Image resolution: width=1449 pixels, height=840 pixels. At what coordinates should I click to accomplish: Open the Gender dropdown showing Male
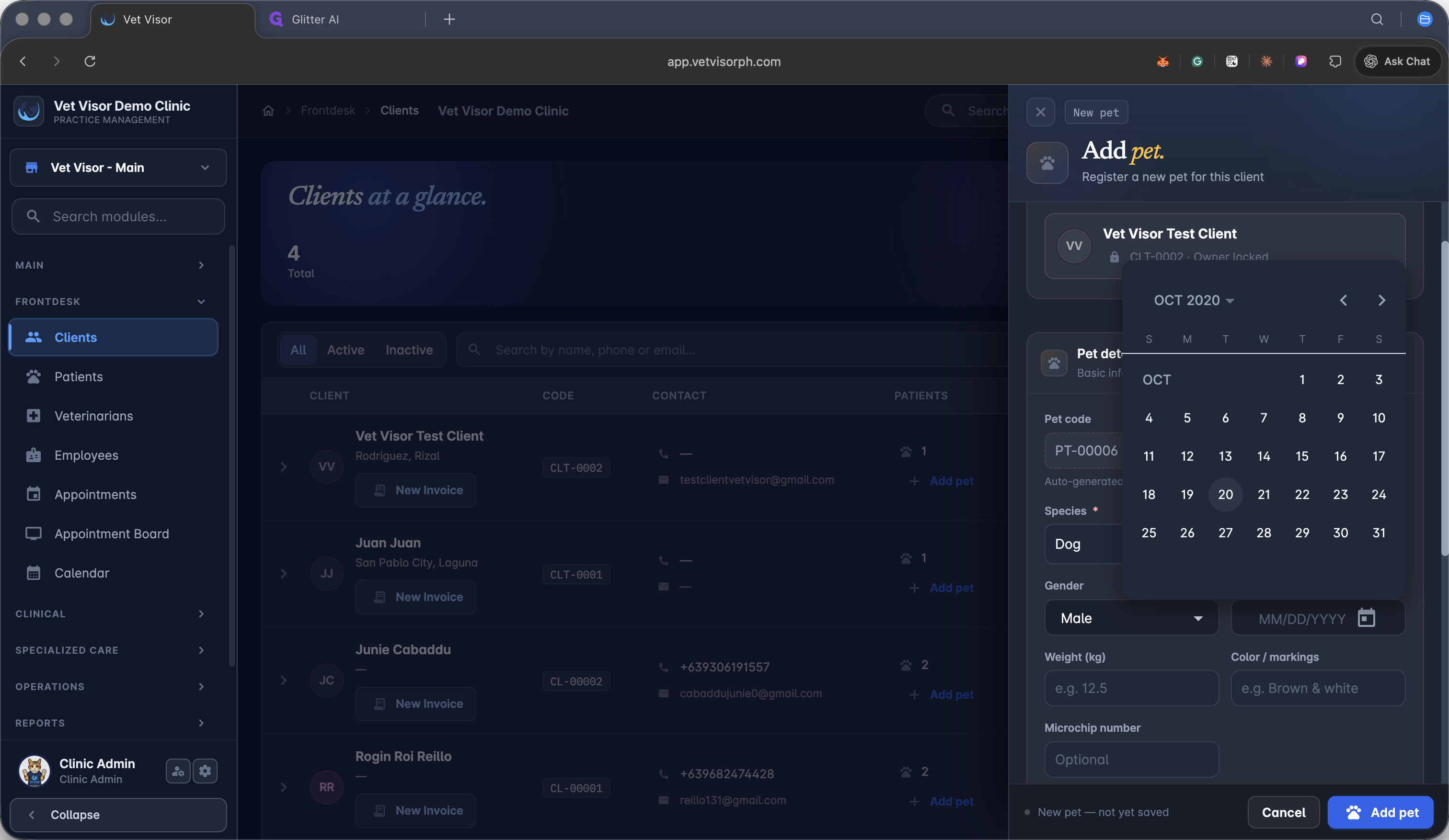point(1131,618)
